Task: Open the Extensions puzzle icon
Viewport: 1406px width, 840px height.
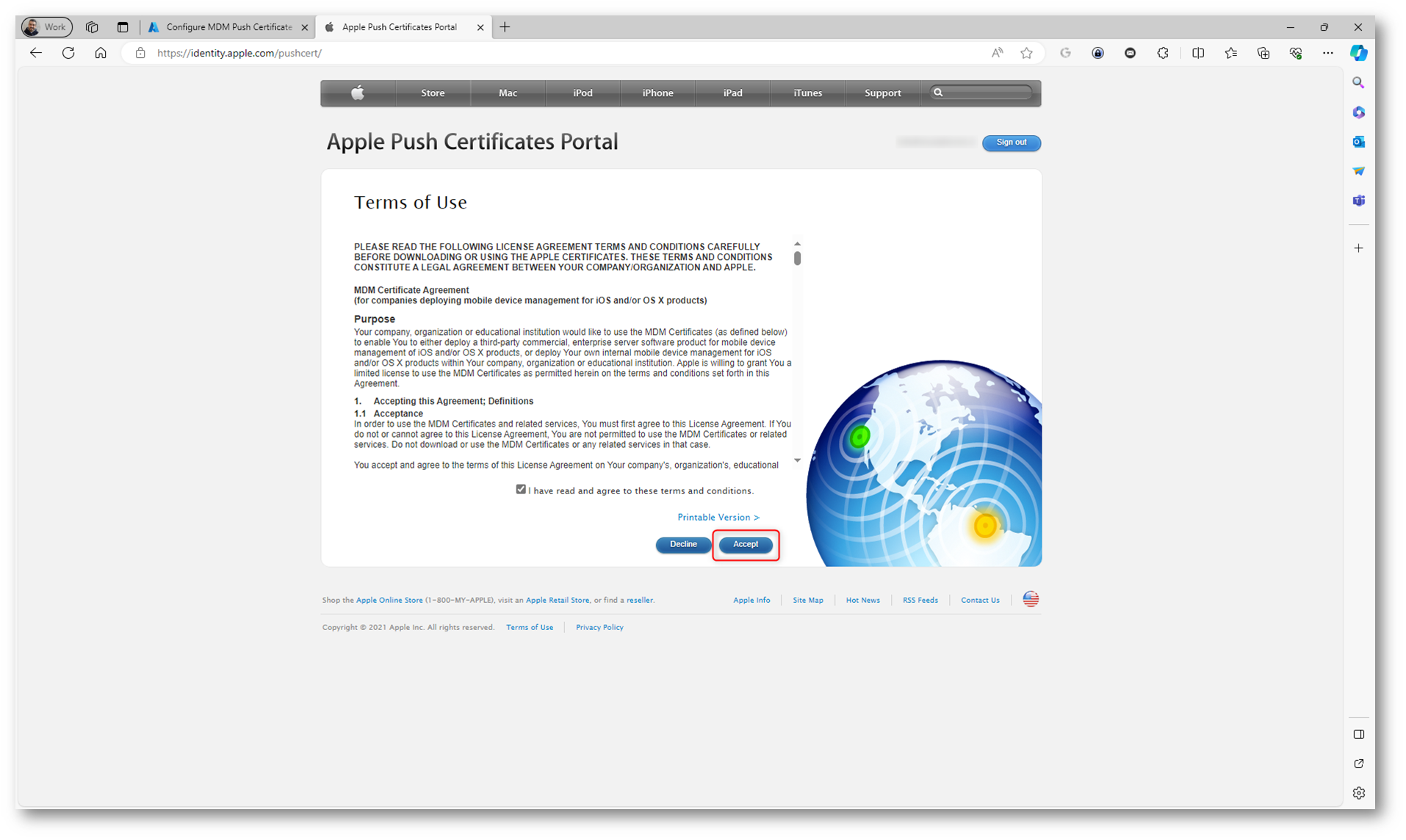Action: [1162, 53]
